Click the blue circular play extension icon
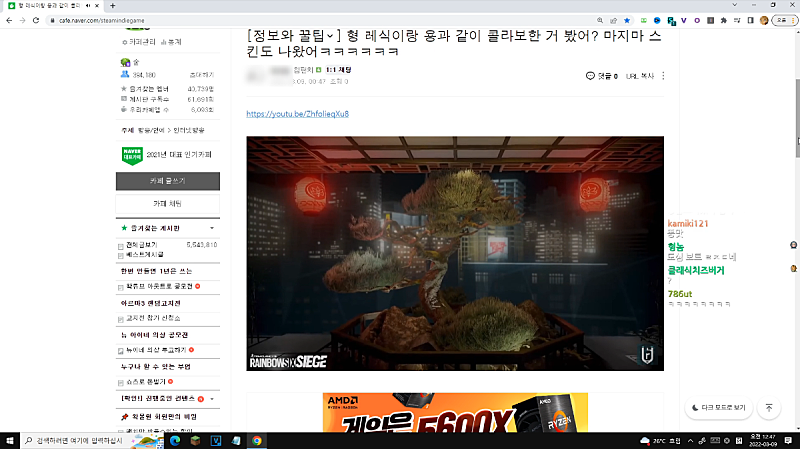Screen dimensions: 800x449 (657, 20)
